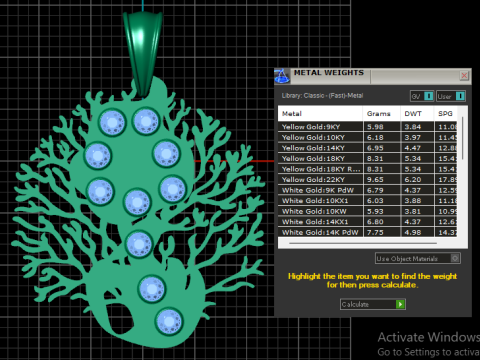The image size is (480, 360).
Task: Click the vertical scrollbar of the metals list
Action: 462,138
